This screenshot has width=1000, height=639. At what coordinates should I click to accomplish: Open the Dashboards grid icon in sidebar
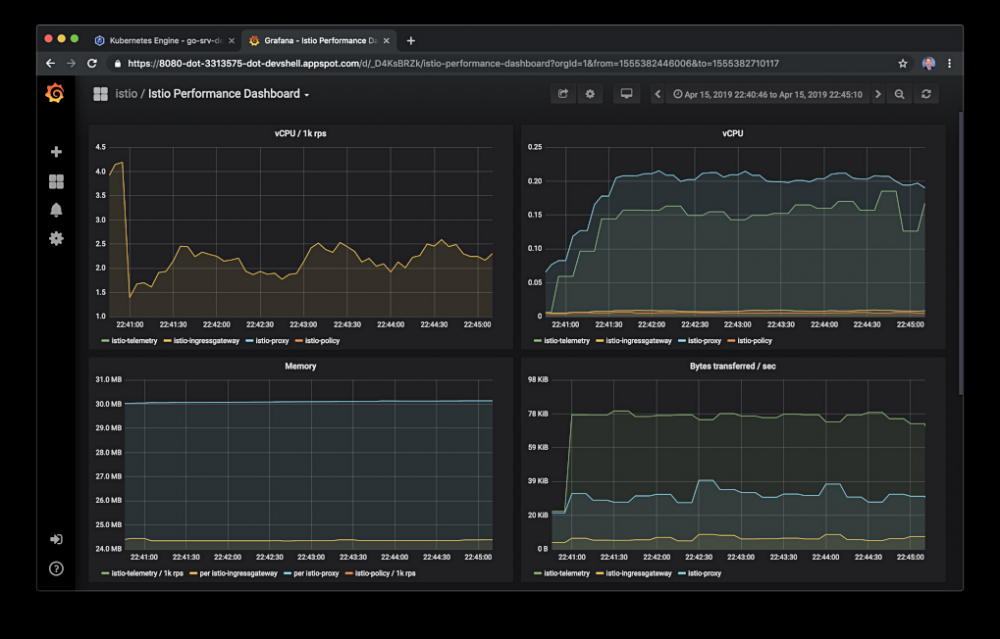tap(56, 181)
